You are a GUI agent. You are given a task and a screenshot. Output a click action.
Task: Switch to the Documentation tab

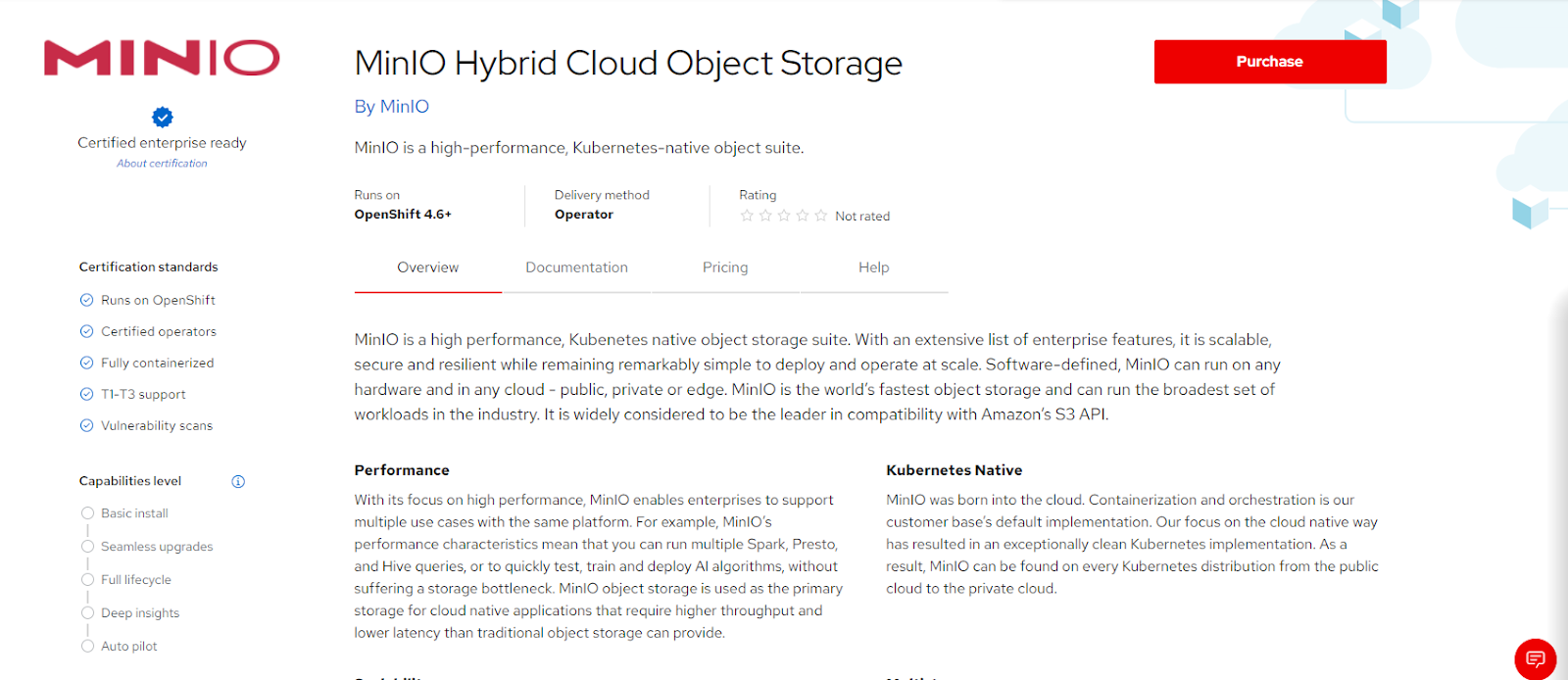(x=576, y=267)
